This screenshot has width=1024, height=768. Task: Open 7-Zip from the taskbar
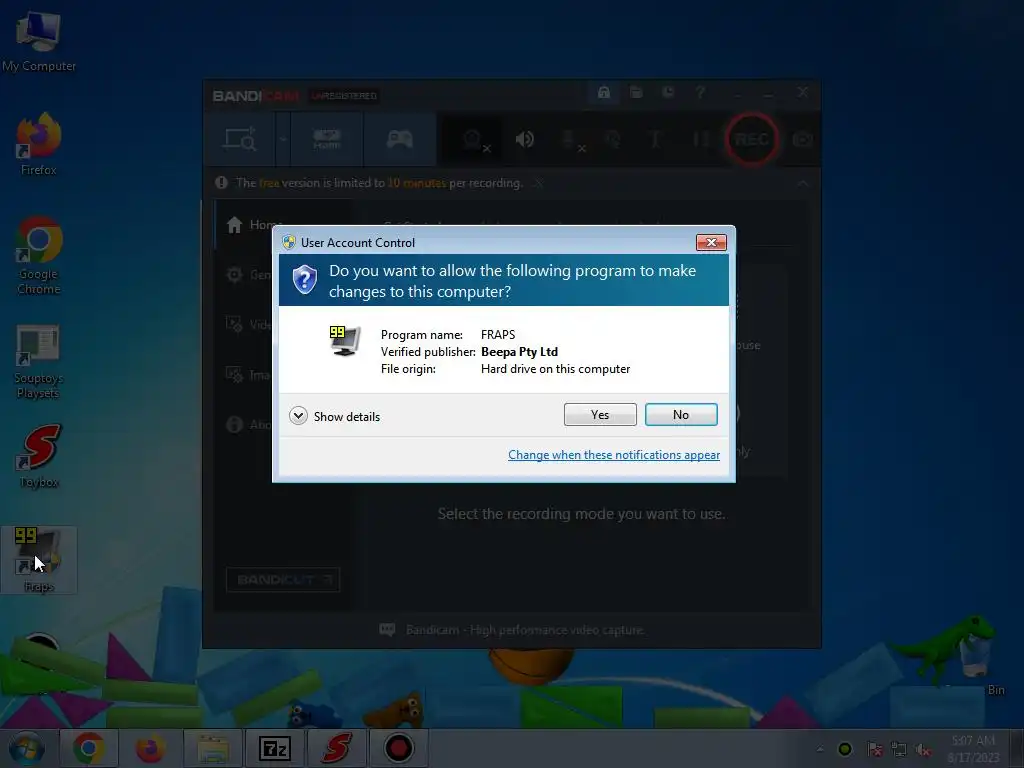[274, 748]
